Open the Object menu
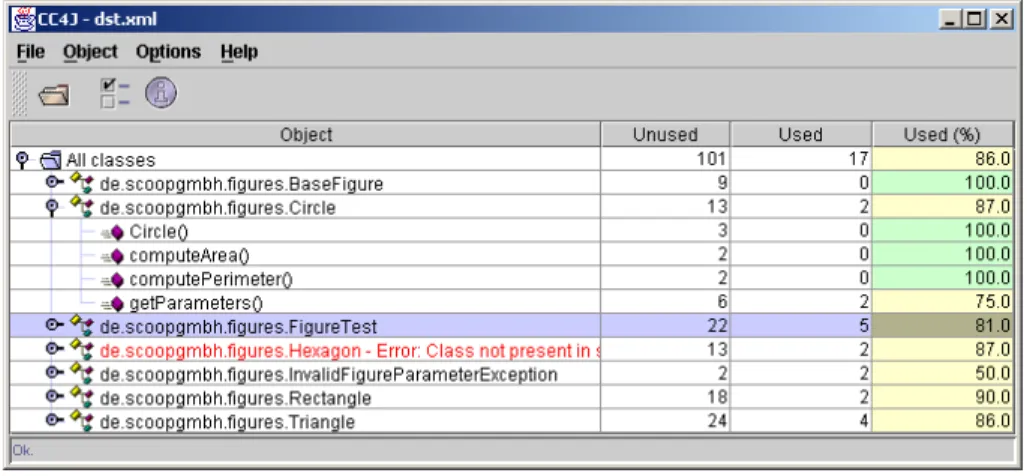The height and width of the screenshot is (476, 1027). tap(90, 52)
